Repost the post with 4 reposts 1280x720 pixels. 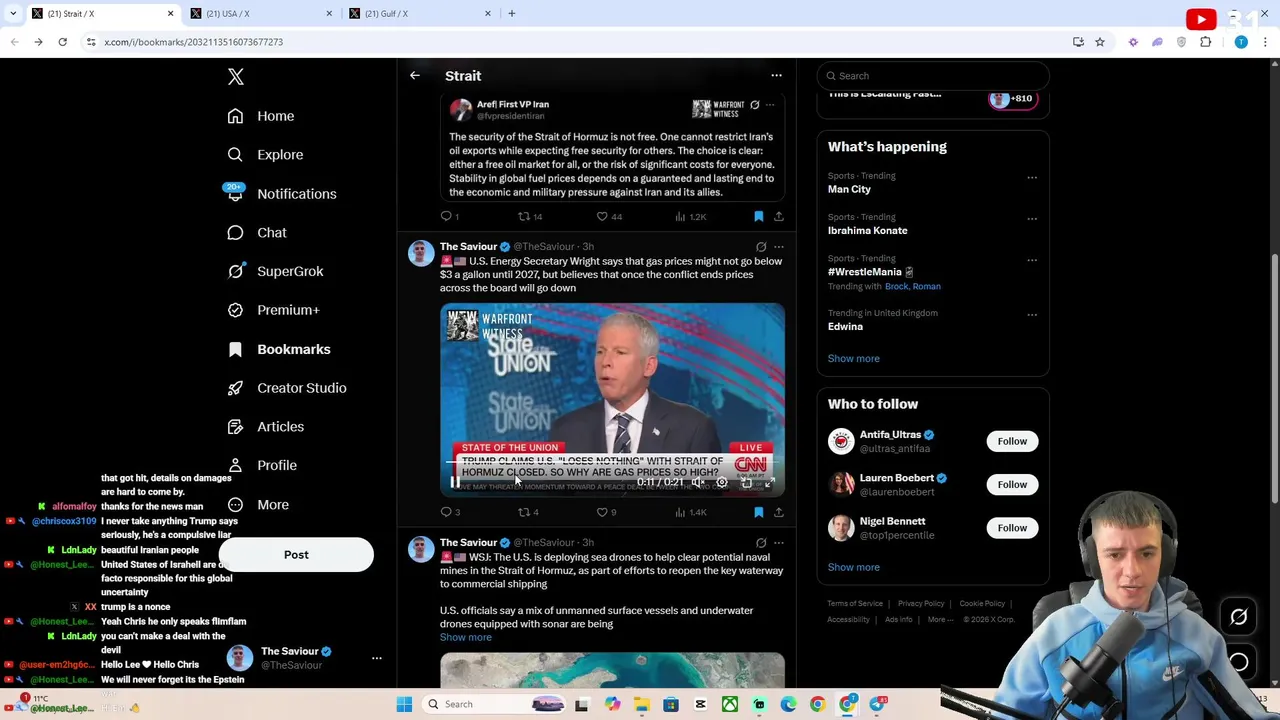coord(528,512)
